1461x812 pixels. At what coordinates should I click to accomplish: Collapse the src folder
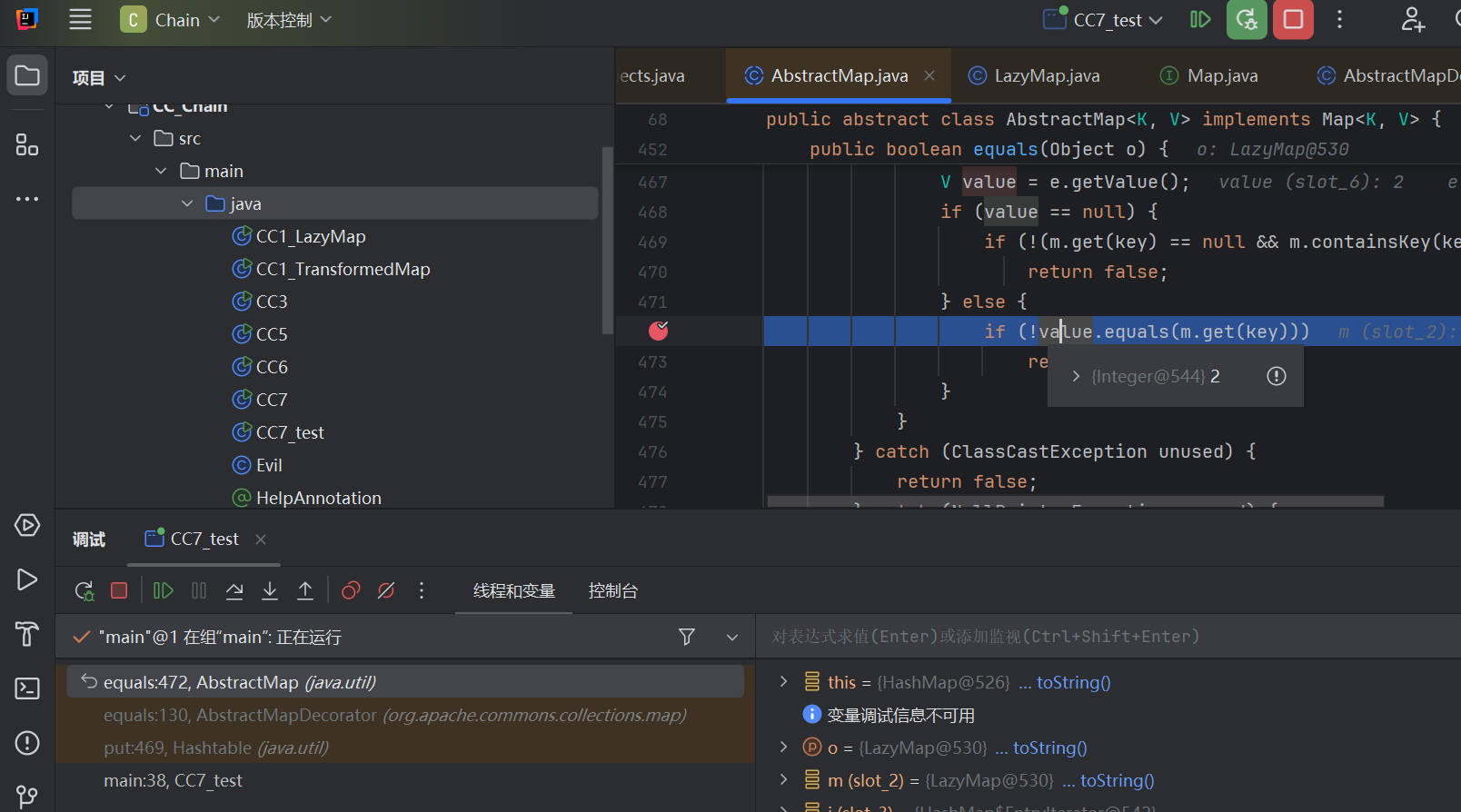point(135,138)
